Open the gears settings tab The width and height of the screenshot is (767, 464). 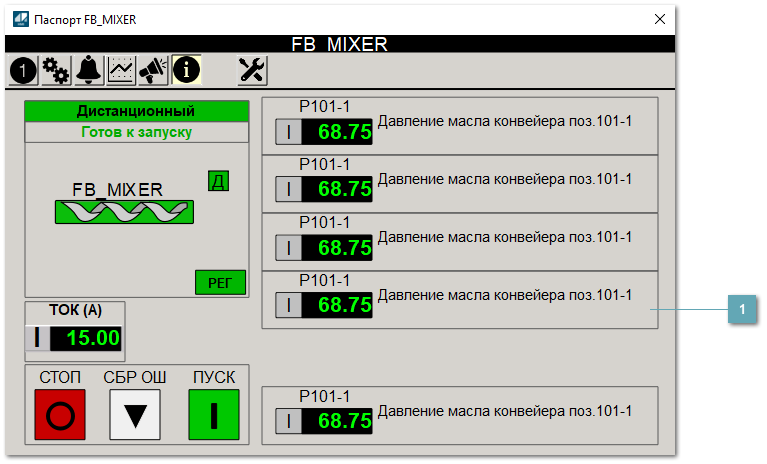(56, 69)
